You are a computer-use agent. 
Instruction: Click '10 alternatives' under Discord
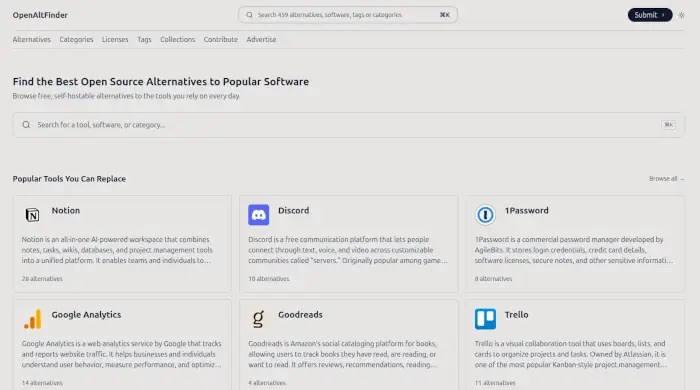pyautogui.click(x=269, y=278)
